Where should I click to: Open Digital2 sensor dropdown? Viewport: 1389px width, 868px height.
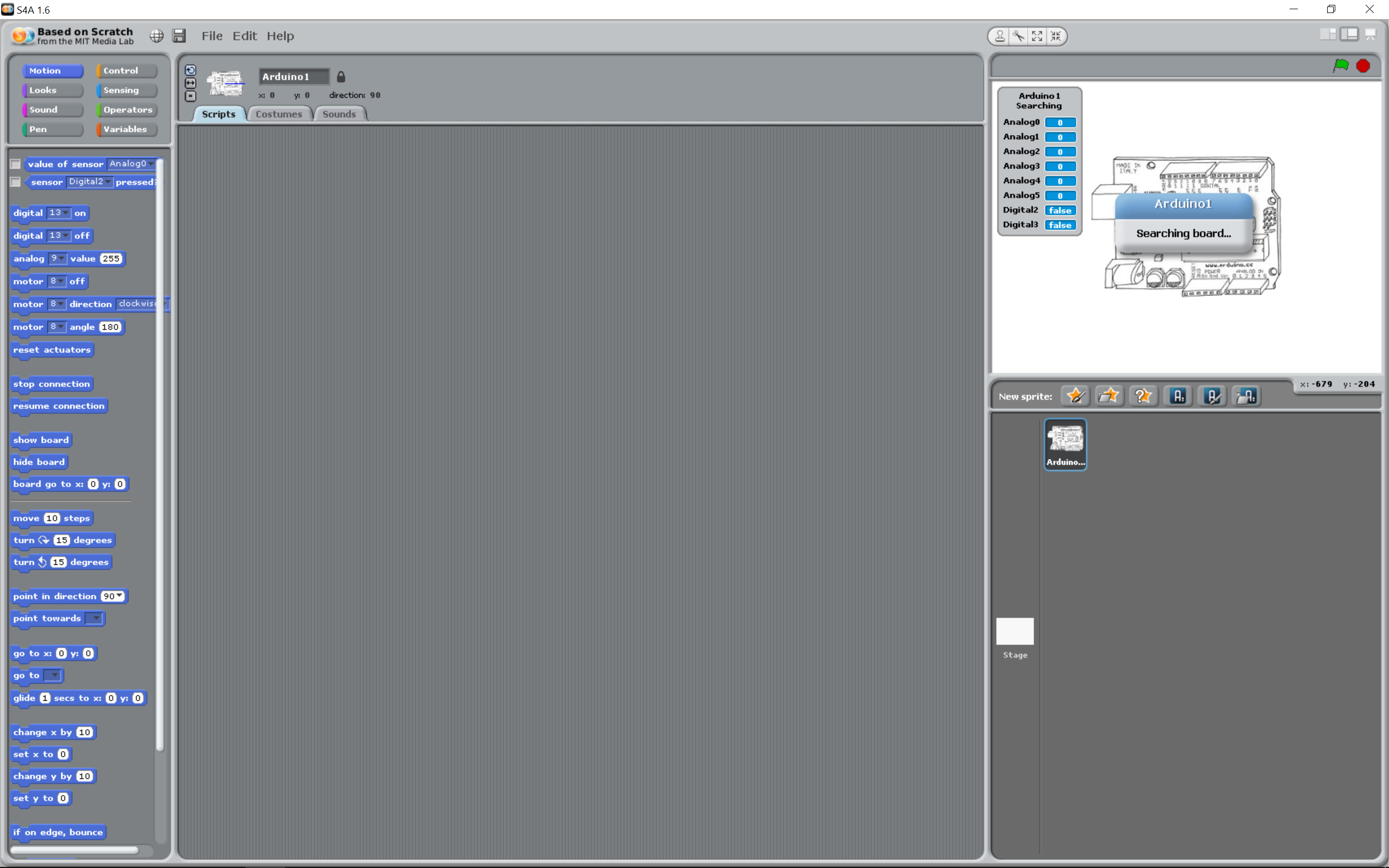pos(89,181)
